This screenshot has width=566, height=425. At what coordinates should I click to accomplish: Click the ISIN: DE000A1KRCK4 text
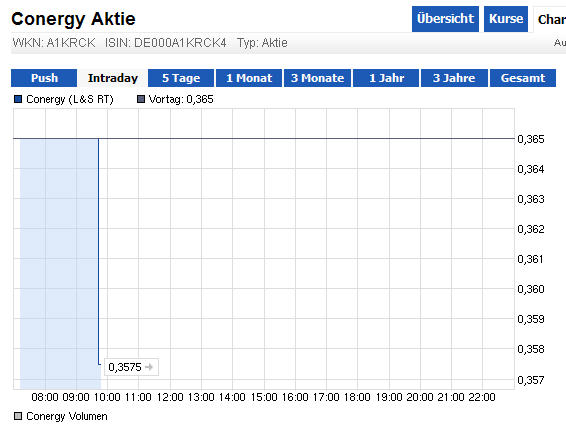[x=166, y=43]
